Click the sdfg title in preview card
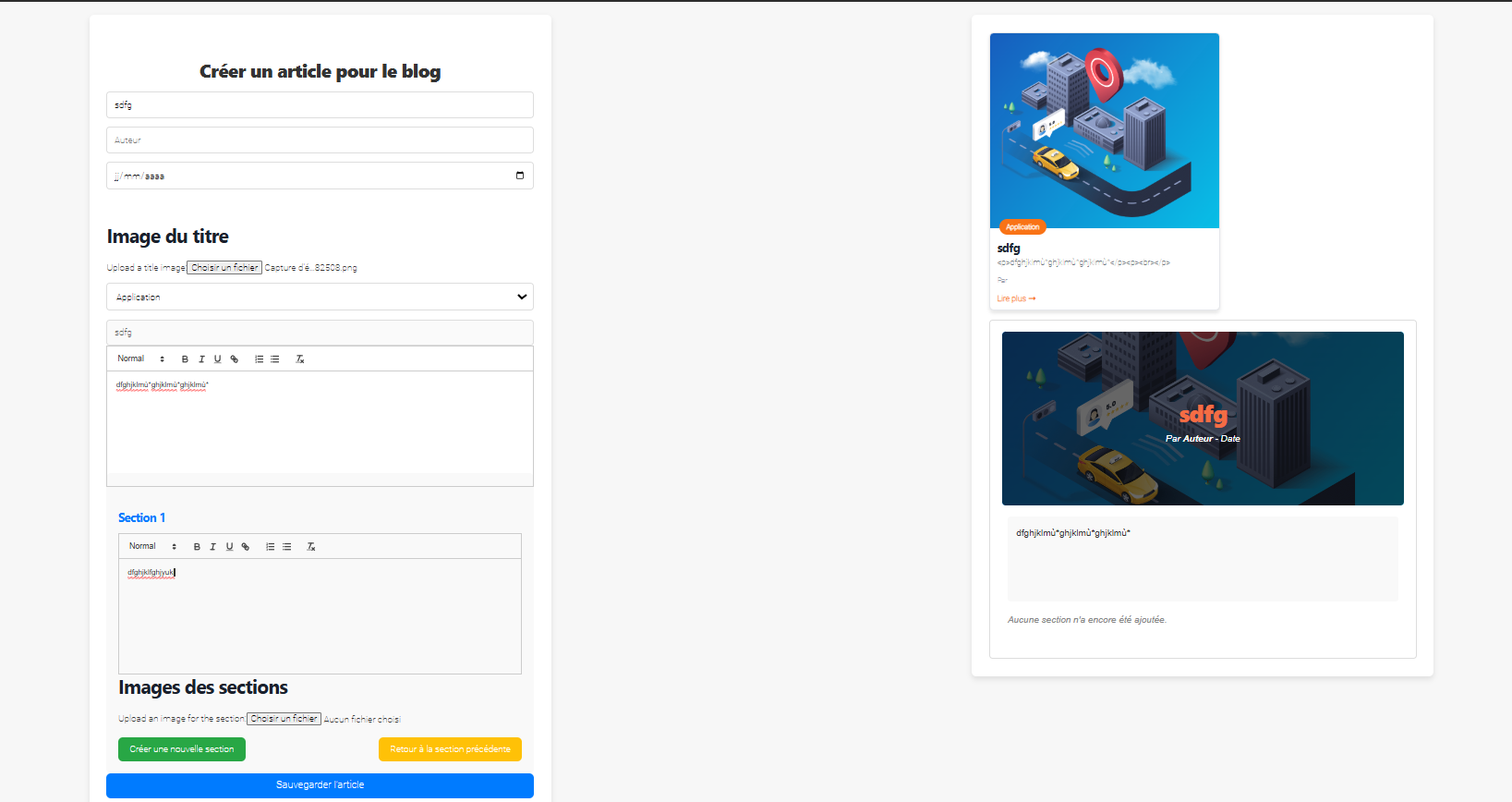 point(1009,249)
